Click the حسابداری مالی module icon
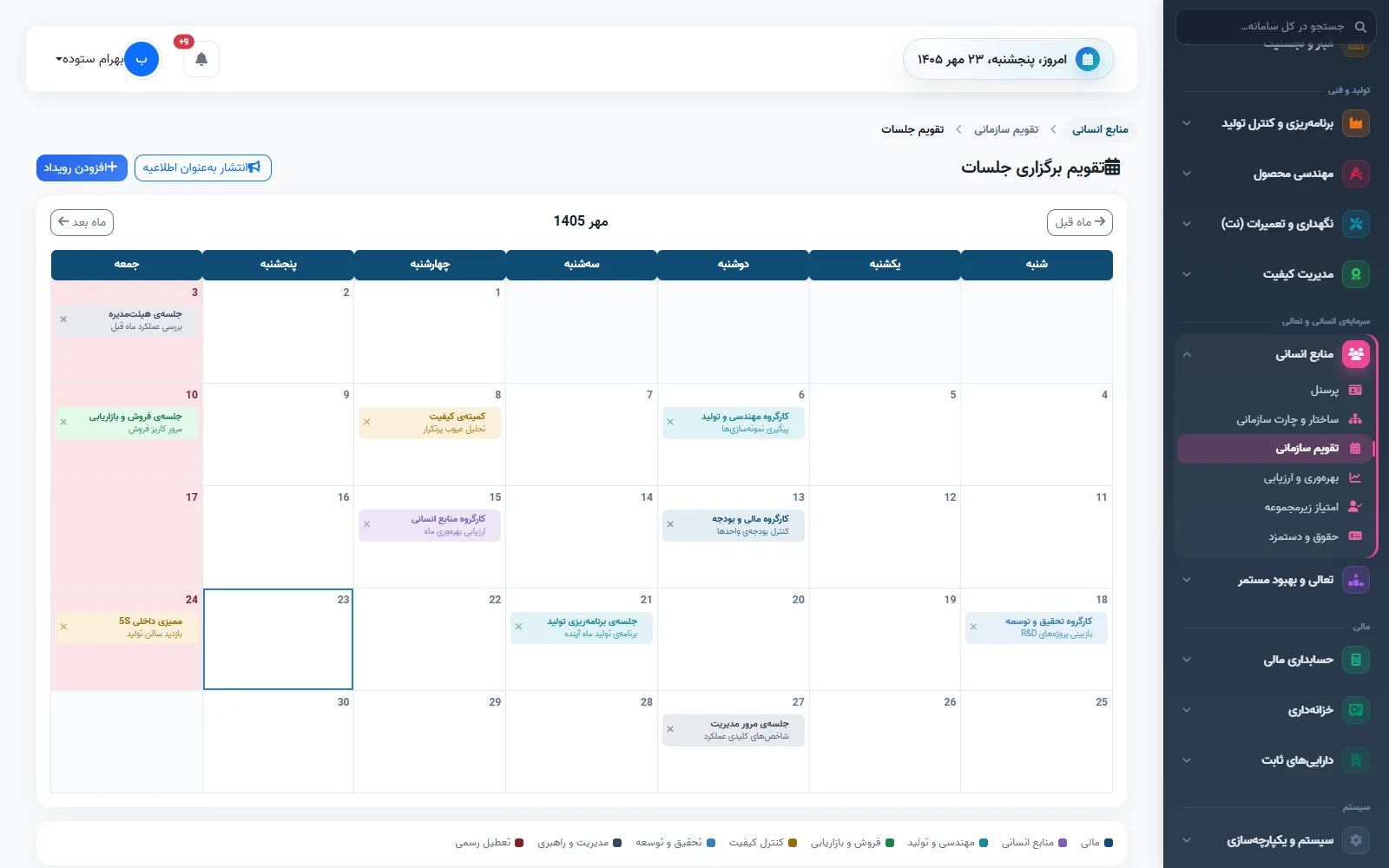1389x868 pixels. 1356,660
